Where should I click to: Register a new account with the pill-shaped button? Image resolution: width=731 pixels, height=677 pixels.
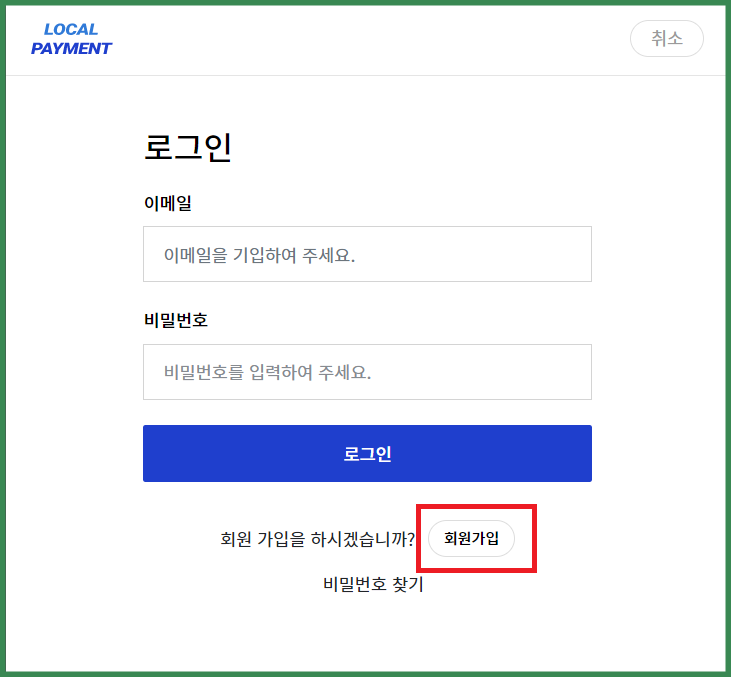point(471,539)
